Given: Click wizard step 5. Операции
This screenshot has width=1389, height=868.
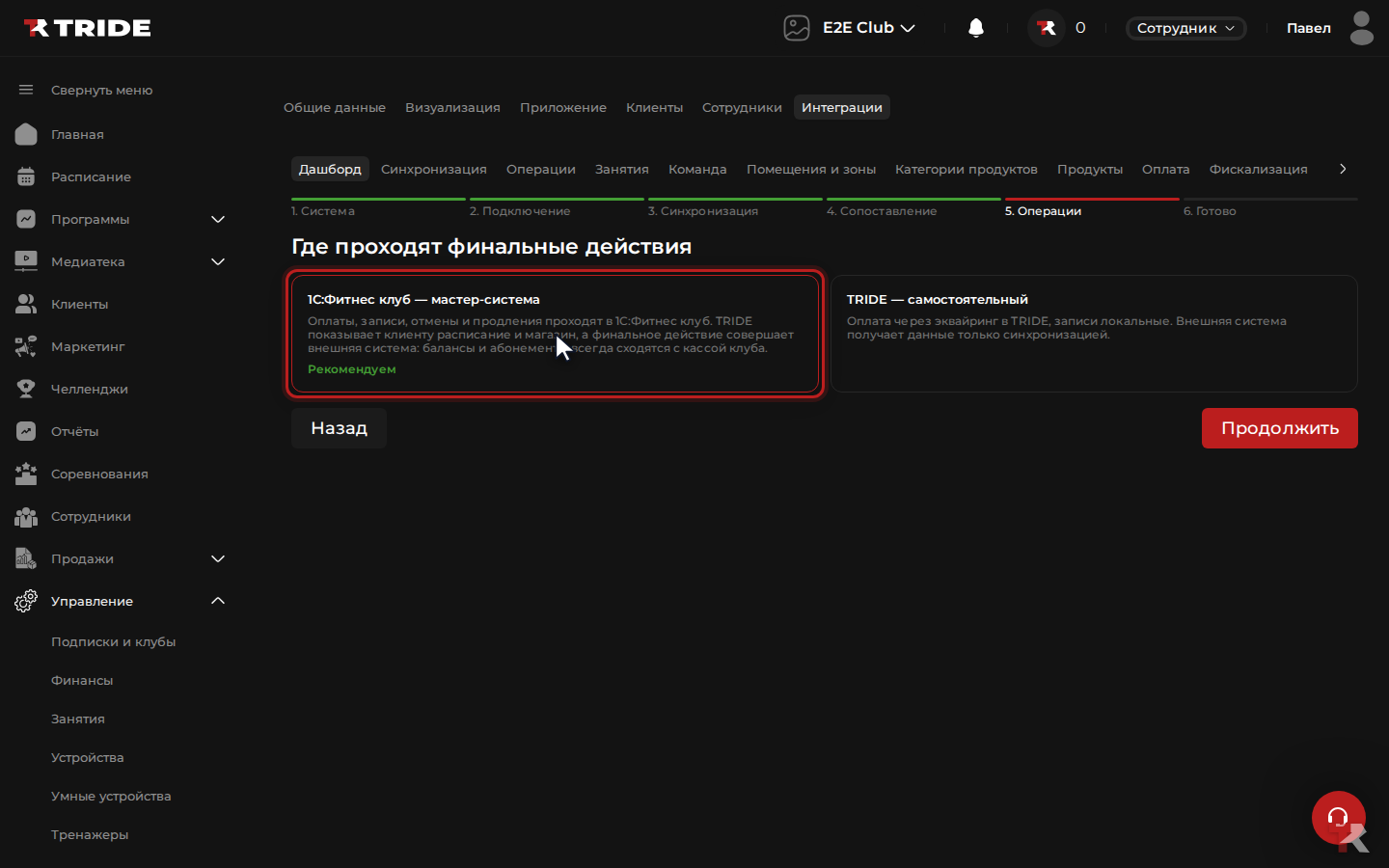Looking at the screenshot, I should (1092, 208).
